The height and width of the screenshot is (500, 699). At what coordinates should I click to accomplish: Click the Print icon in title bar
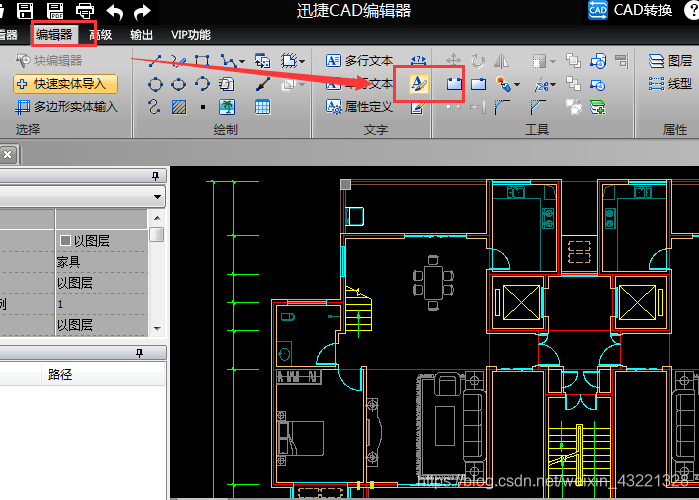tap(85, 11)
